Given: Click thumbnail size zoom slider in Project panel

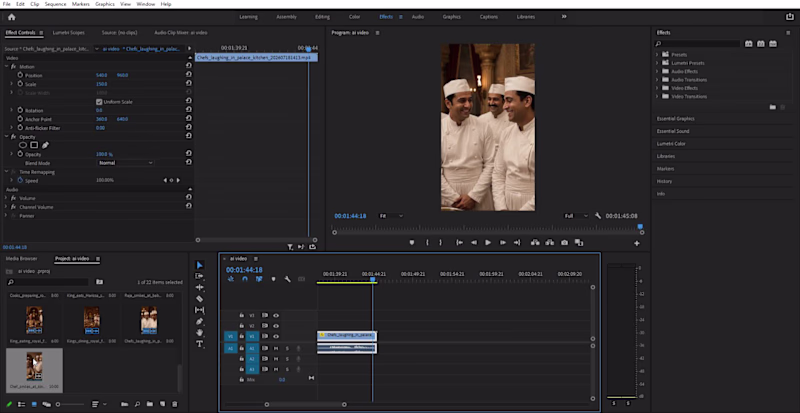Looking at the screenshot, I should pos(70,404).
